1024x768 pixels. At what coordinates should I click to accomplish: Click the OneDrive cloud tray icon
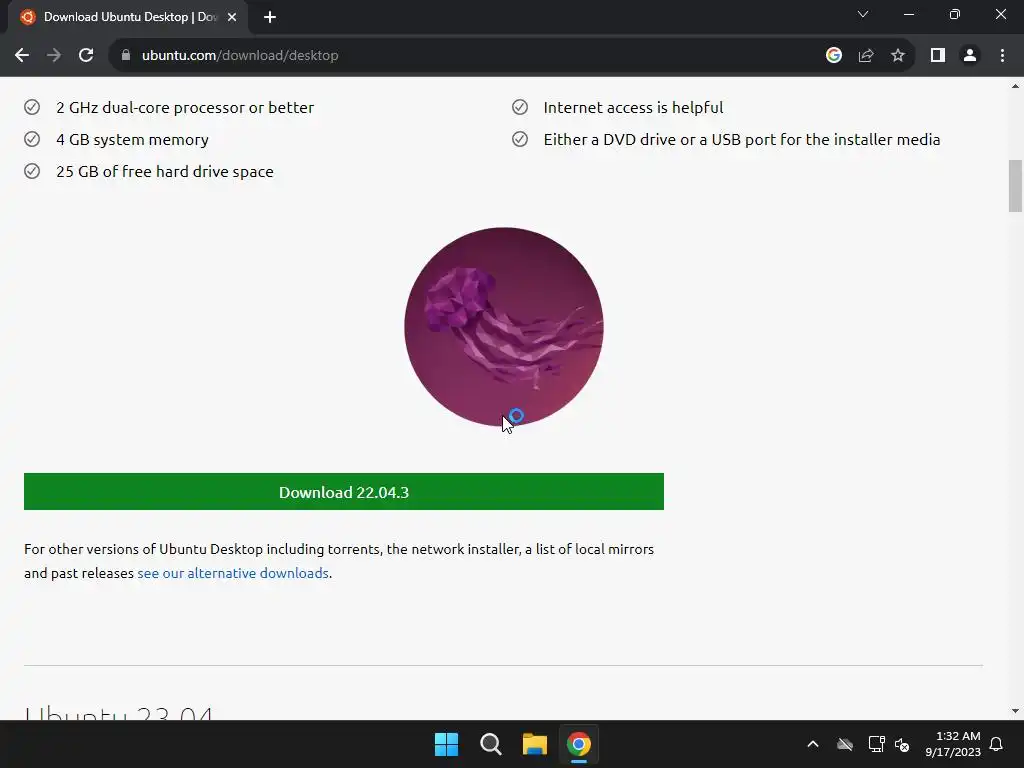pyautogui.click(x=844, y=744)
